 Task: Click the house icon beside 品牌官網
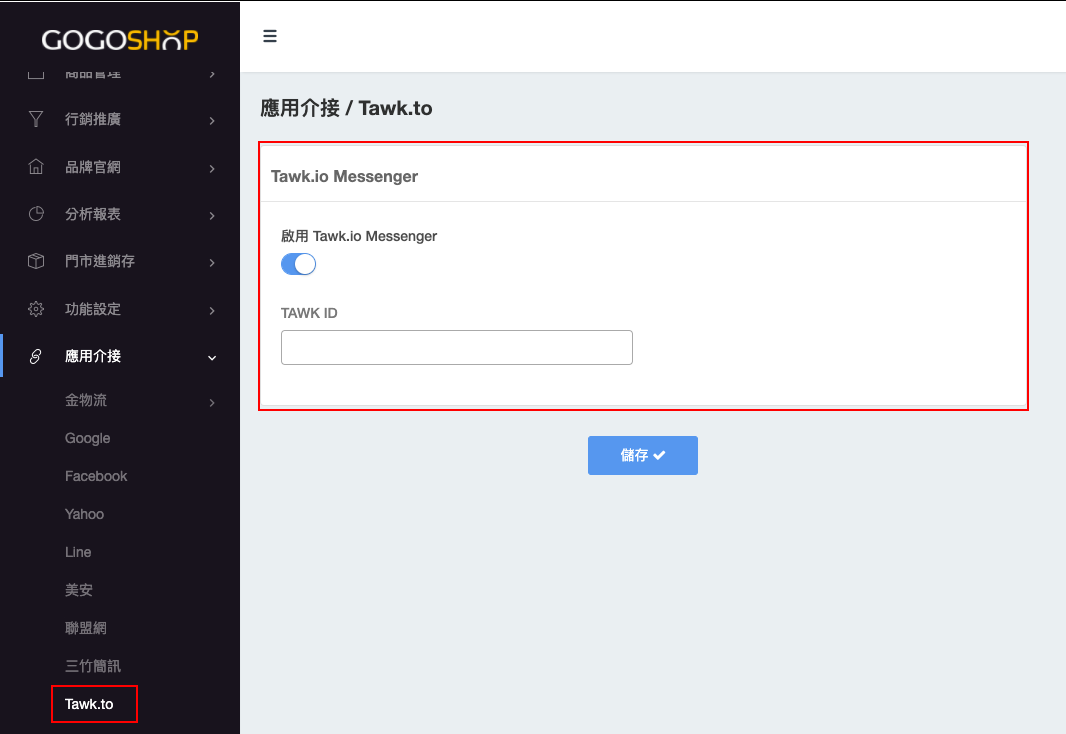[36, 167]
